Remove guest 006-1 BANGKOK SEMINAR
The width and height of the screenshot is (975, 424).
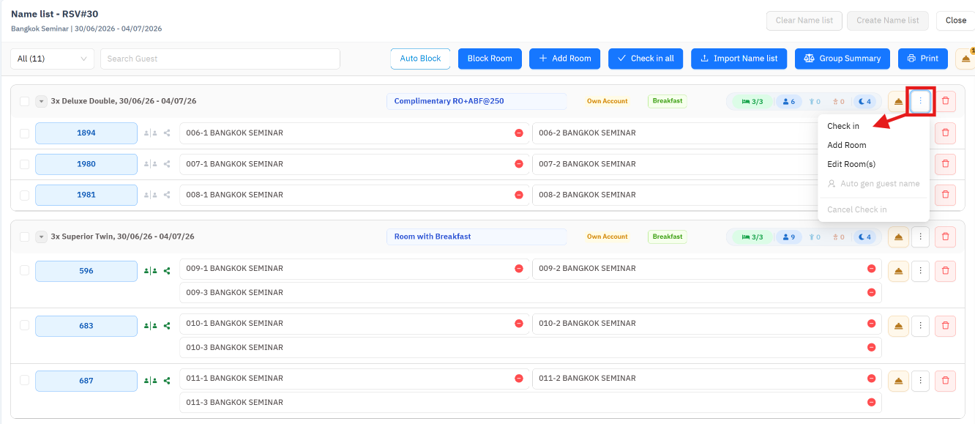(519, 133)
